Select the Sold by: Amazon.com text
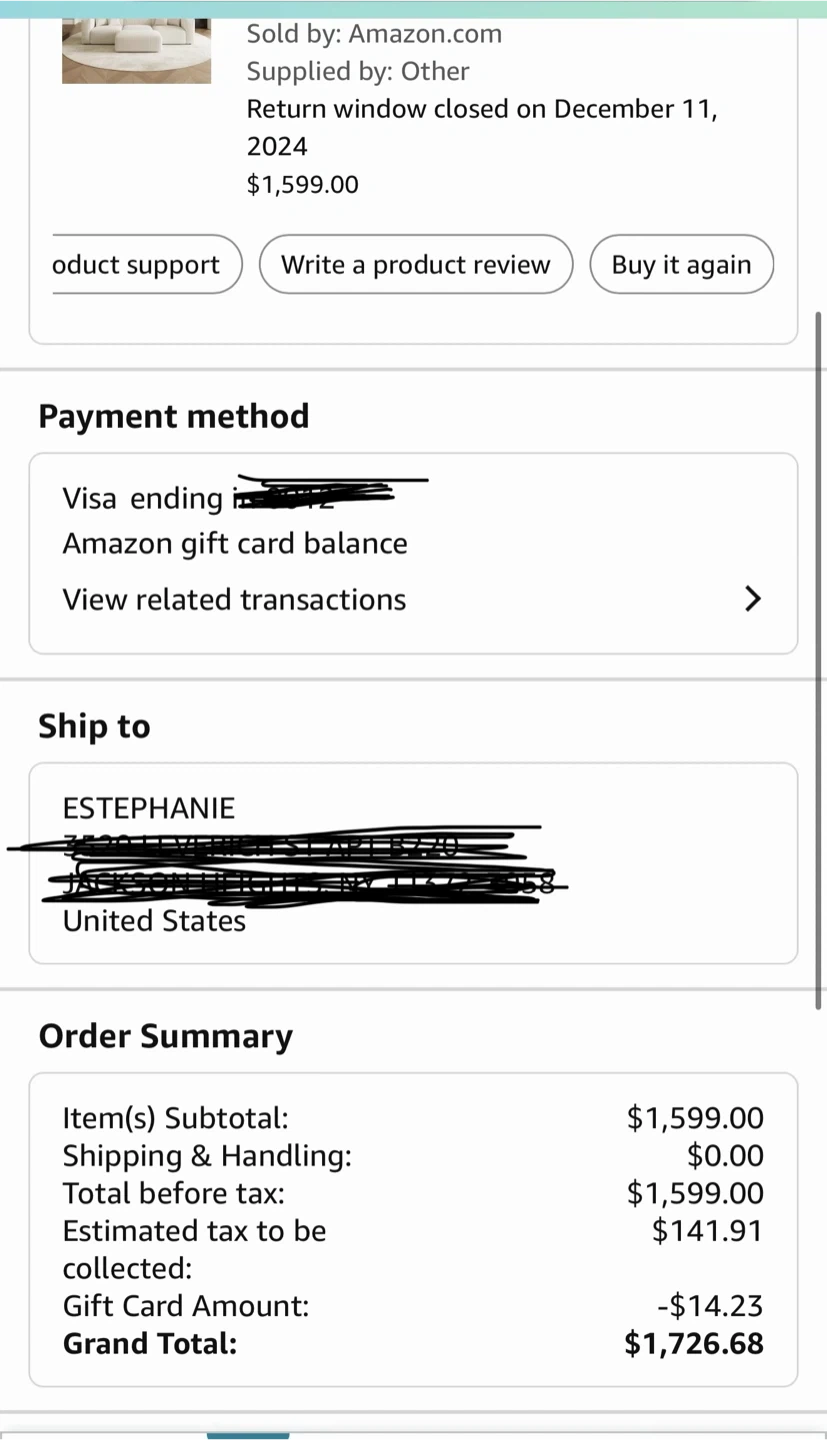 point(374,34)
